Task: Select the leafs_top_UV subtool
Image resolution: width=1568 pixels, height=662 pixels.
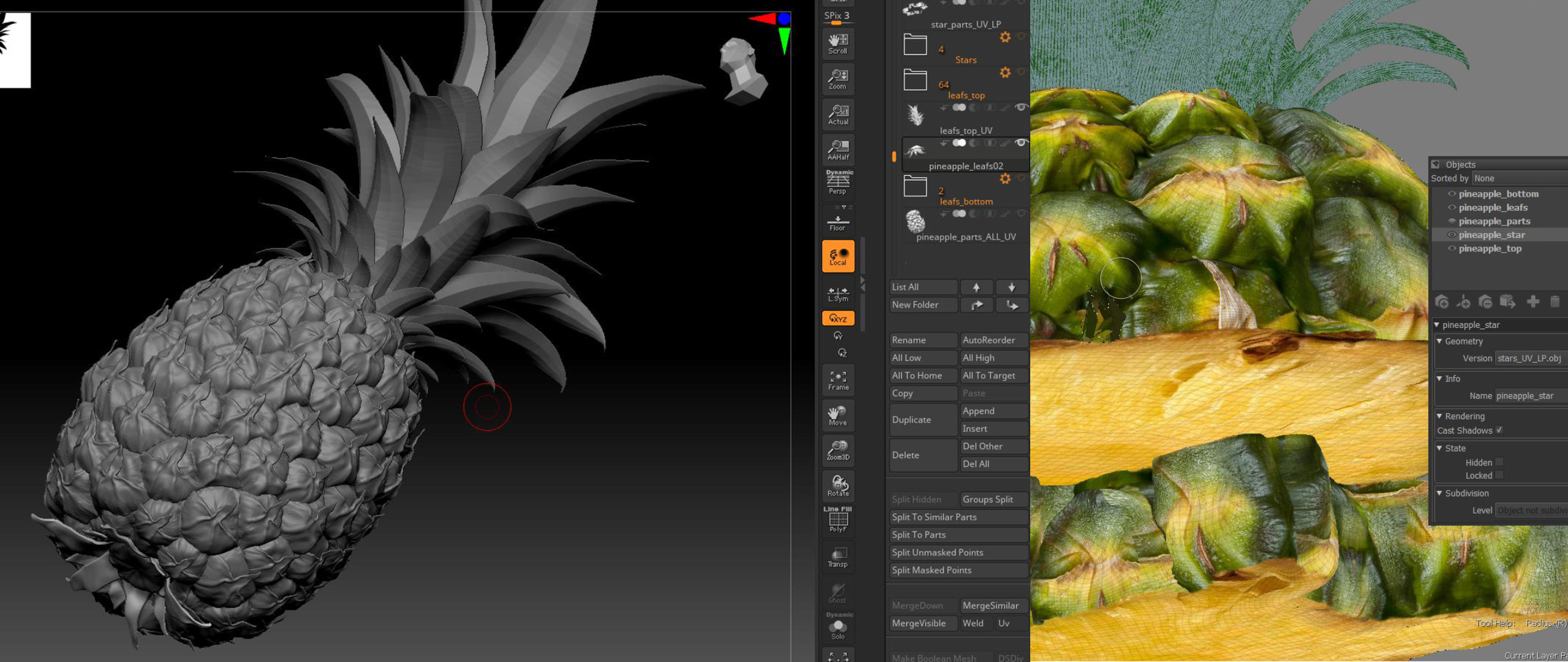Action: (x=966, y=119)
